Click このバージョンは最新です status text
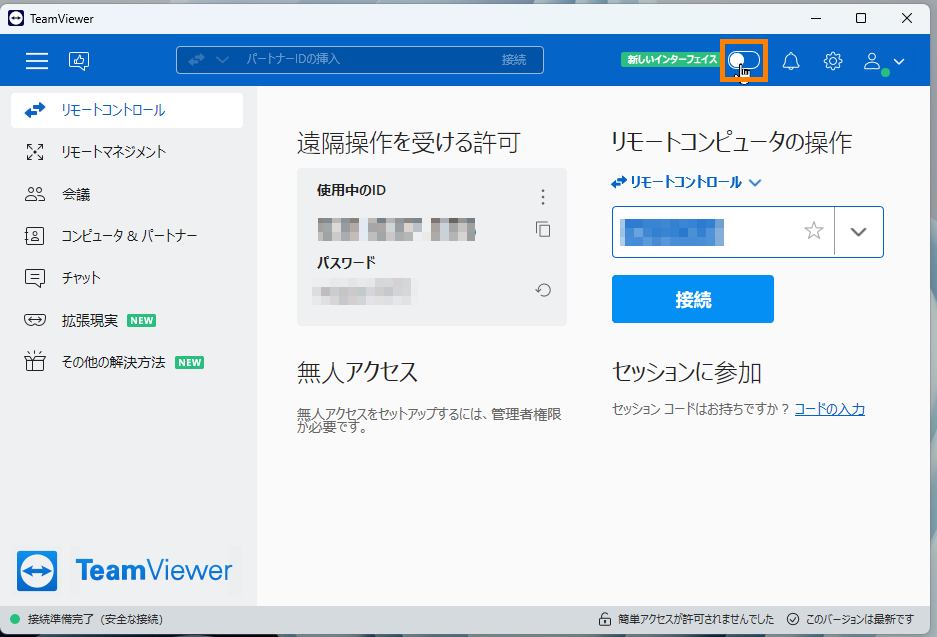The height and width of the screenshot is (637, 937). click(x=860, y=620)
